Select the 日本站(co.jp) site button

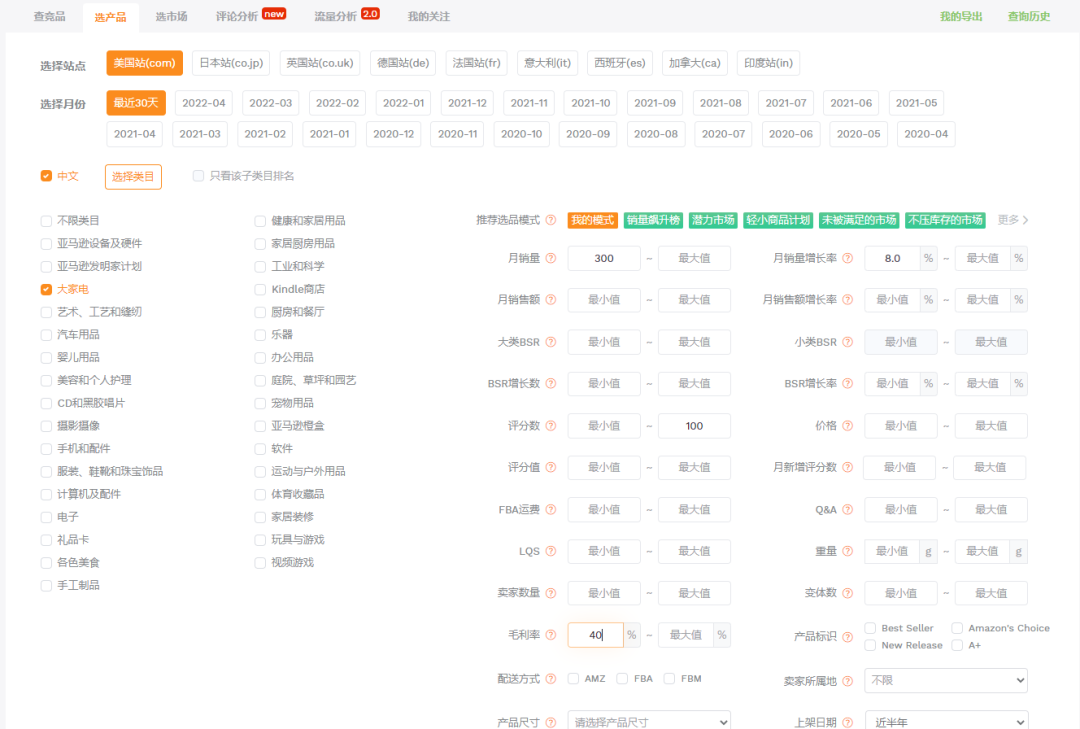(x=231, y=63)
